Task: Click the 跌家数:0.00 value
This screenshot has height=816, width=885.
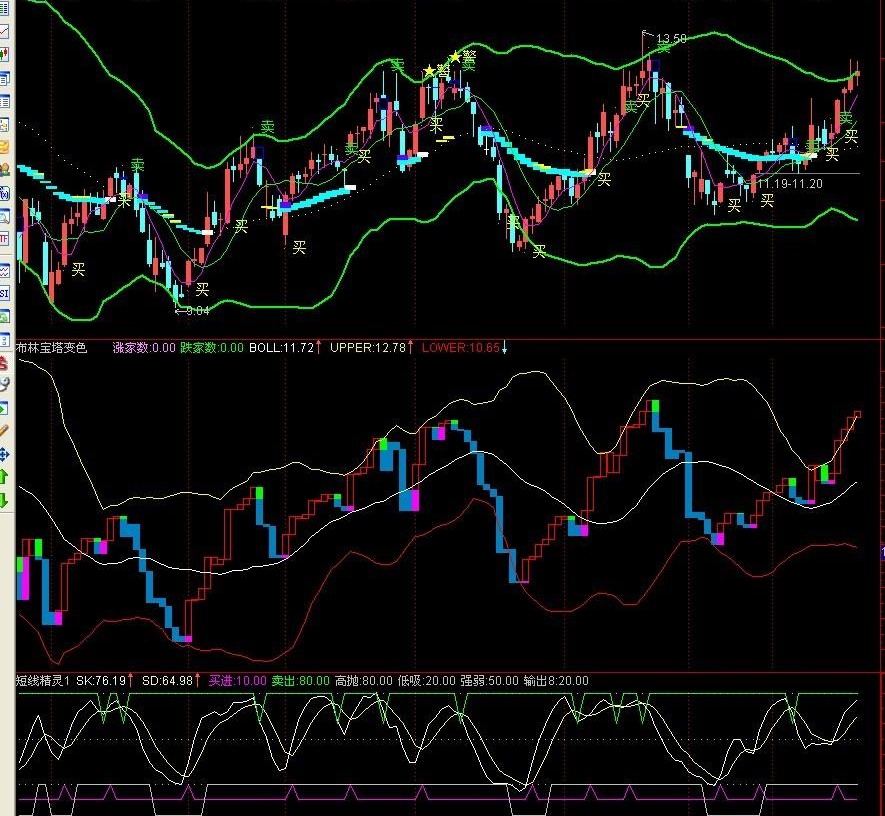Action: click(x=212, y=348)
